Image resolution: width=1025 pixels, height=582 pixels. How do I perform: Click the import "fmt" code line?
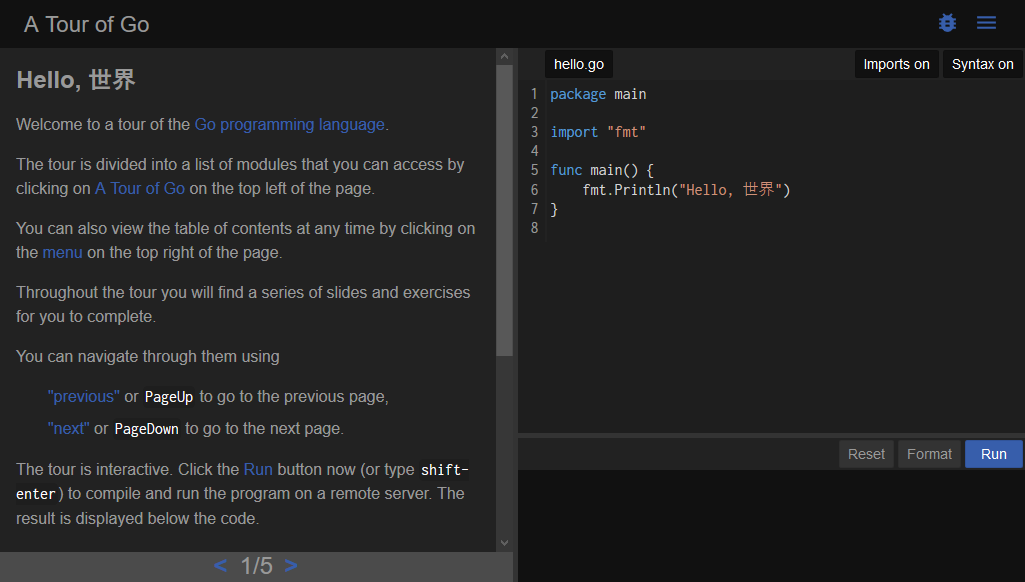[x=598, y=132]
